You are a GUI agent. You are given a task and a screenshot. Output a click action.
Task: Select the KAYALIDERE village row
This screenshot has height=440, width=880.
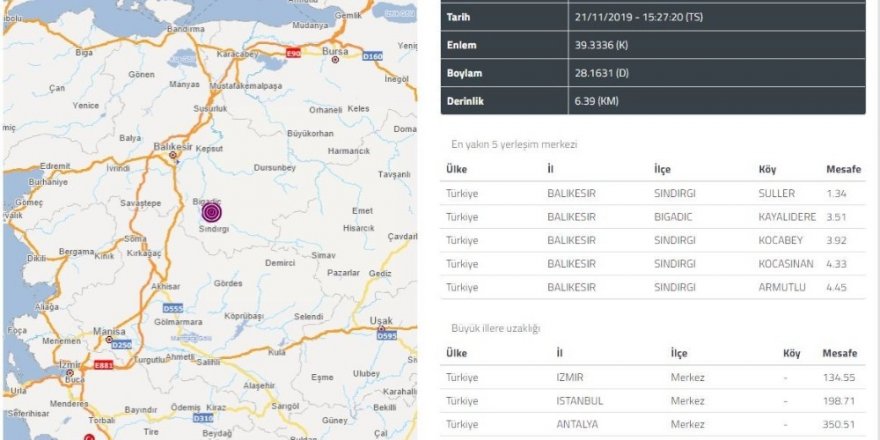[653, 216]
